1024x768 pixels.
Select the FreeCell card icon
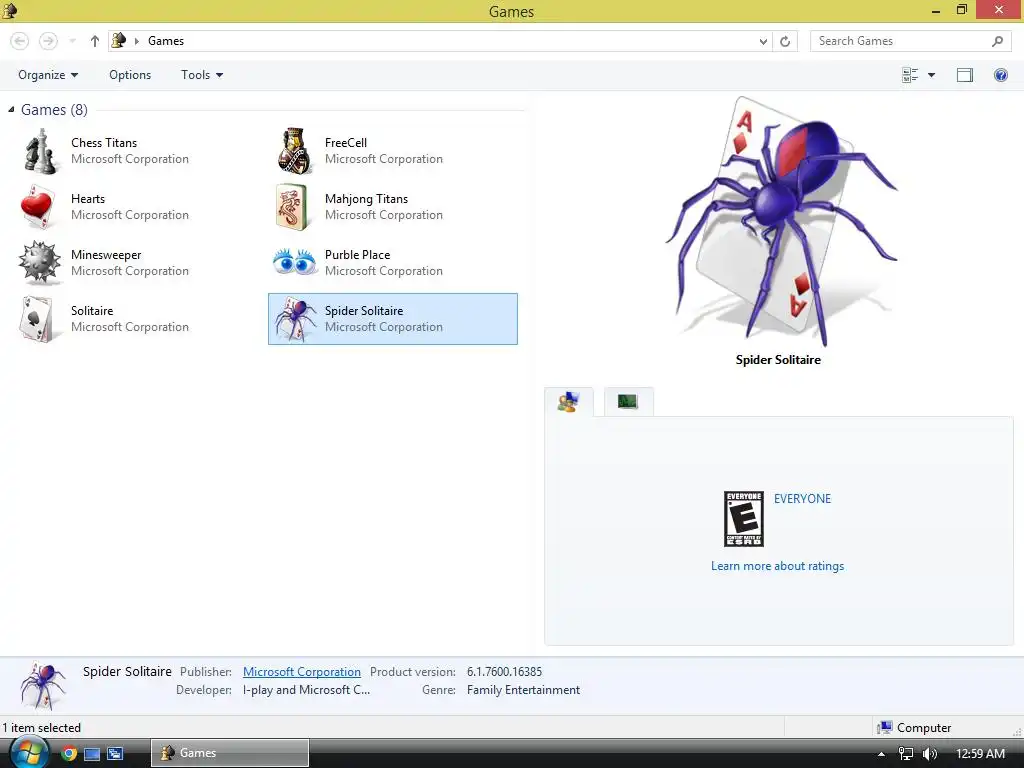click(294, 151)
